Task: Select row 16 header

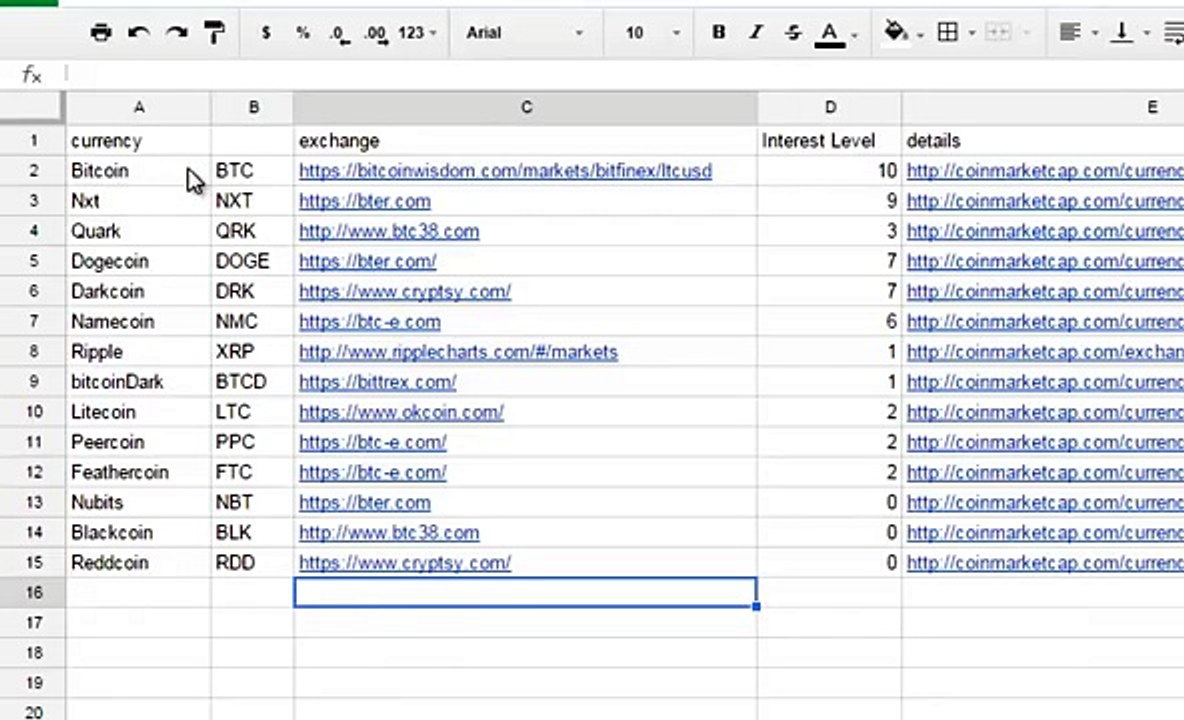Action: 33,593
